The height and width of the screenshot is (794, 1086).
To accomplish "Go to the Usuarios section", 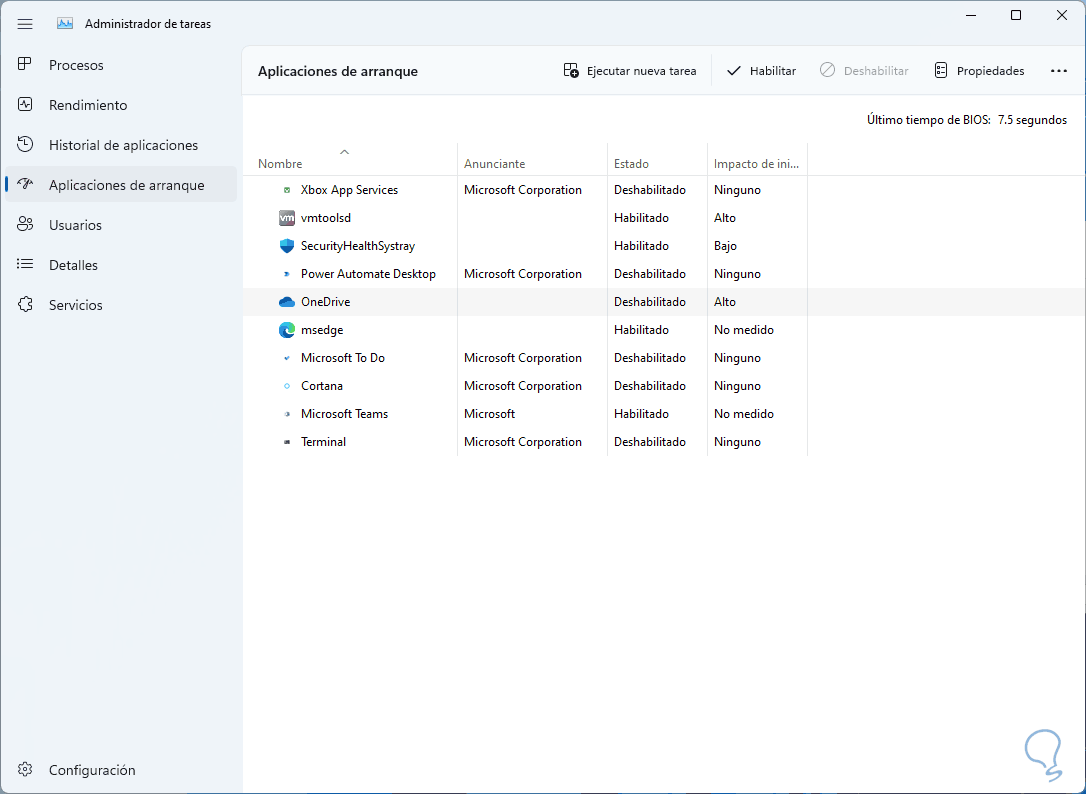I will pyautogui.click(x=75, y=225).
